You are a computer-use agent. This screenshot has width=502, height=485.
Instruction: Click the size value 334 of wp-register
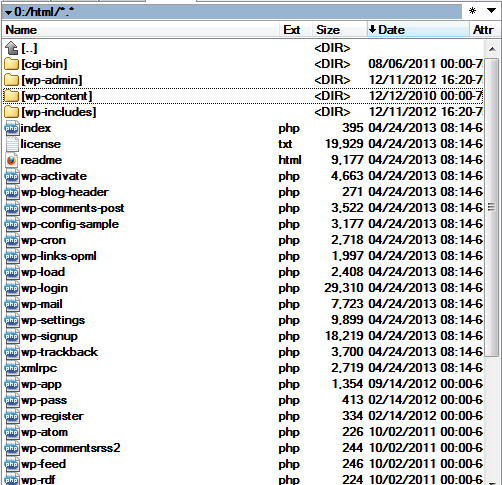353,416
